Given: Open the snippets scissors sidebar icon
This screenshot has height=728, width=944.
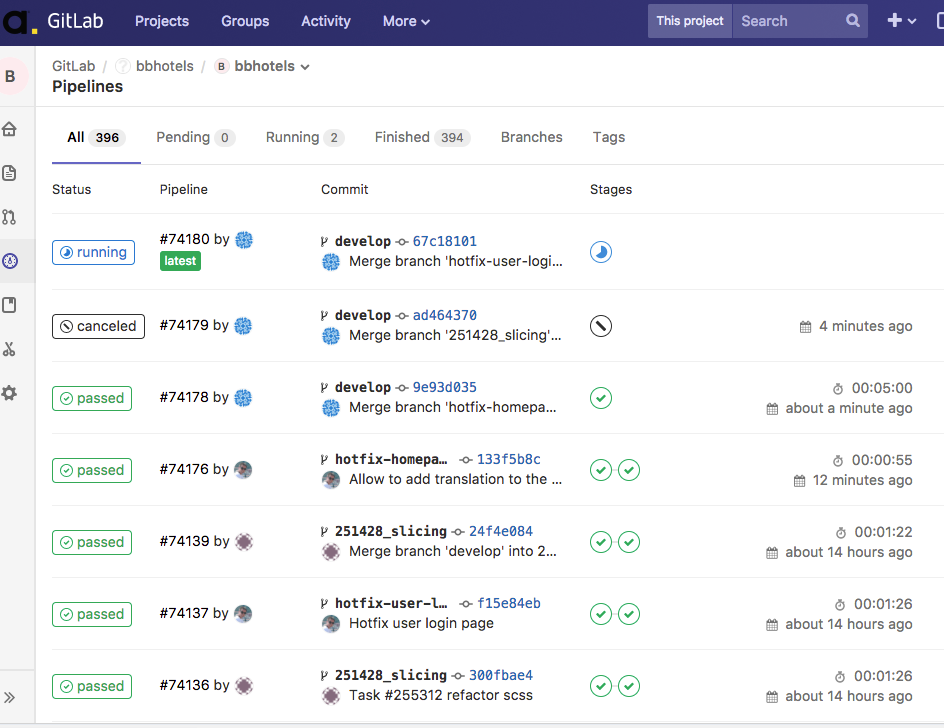Looking at the screenshot, I should coord(9,349).
